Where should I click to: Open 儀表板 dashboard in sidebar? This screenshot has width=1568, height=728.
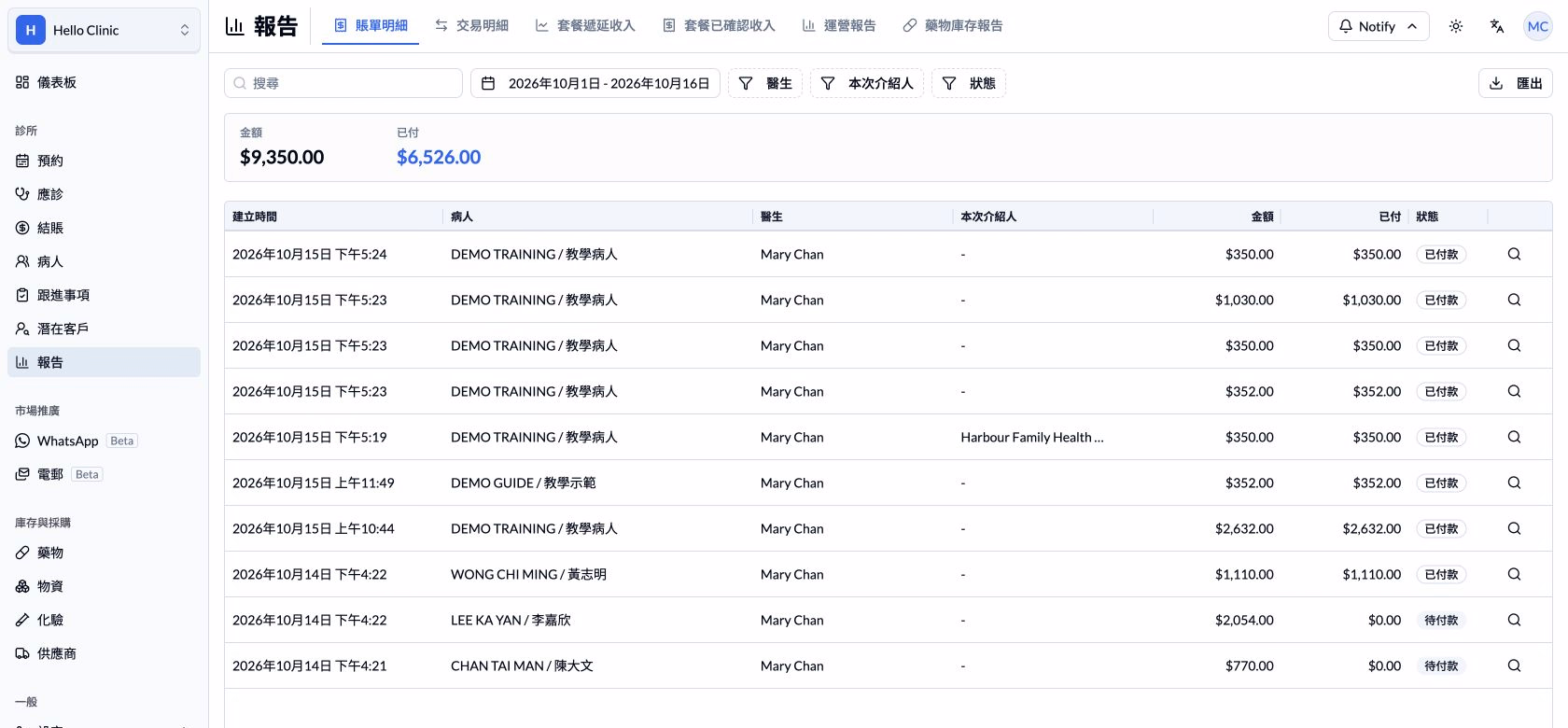(104, 82)
